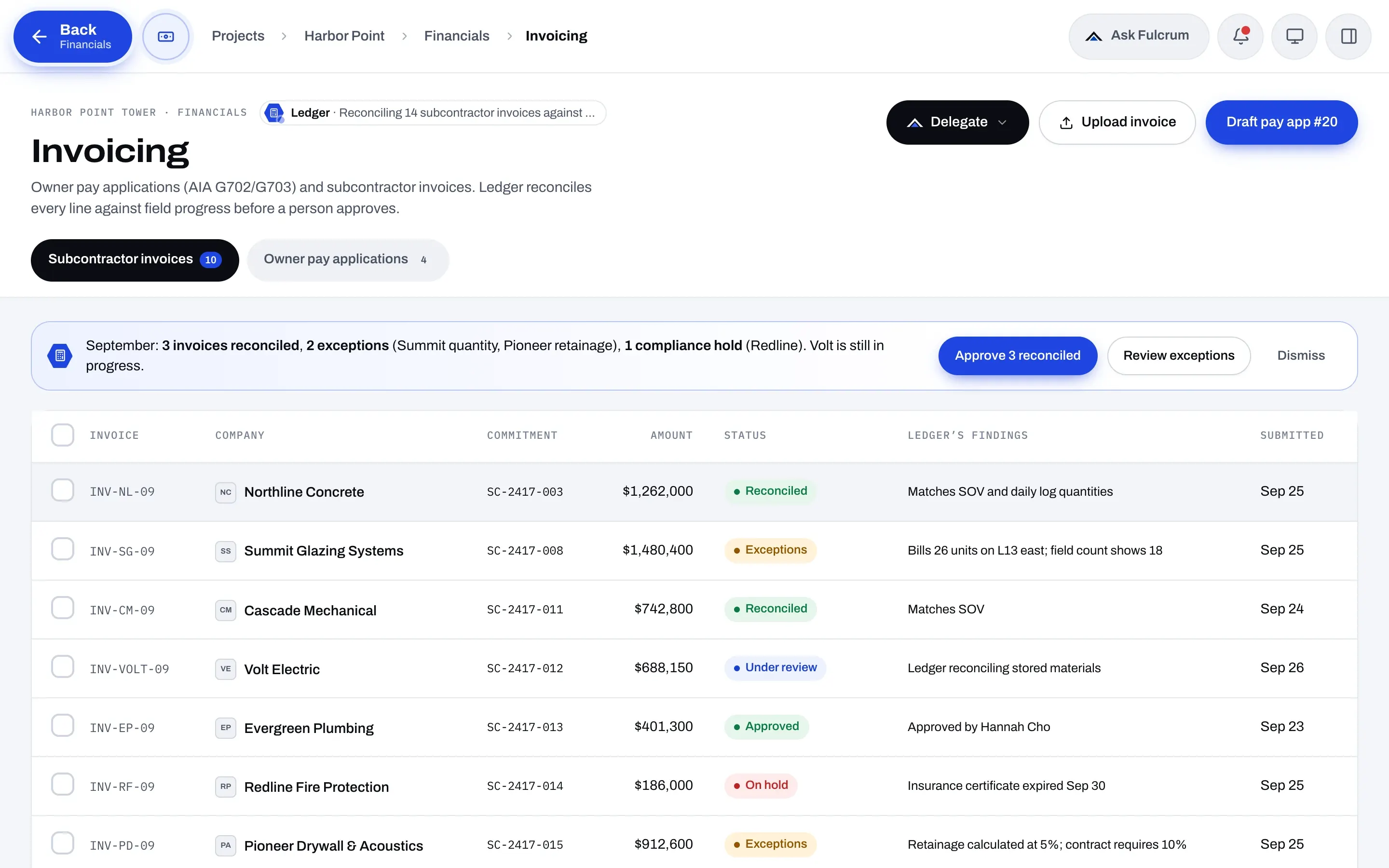Click Back to Financials button
Screen dimensions: 1389x868
[73, 37]
